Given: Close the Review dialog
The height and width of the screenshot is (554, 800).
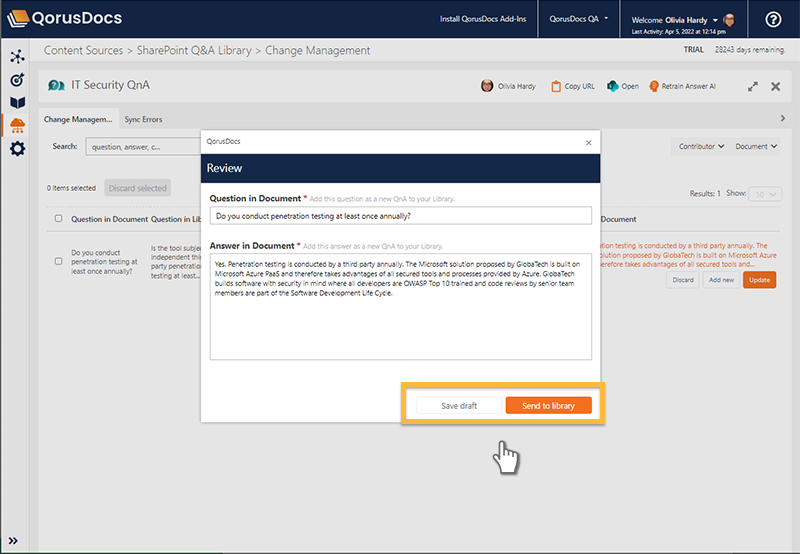Looking at the screenshot, I should coord(588,142).
